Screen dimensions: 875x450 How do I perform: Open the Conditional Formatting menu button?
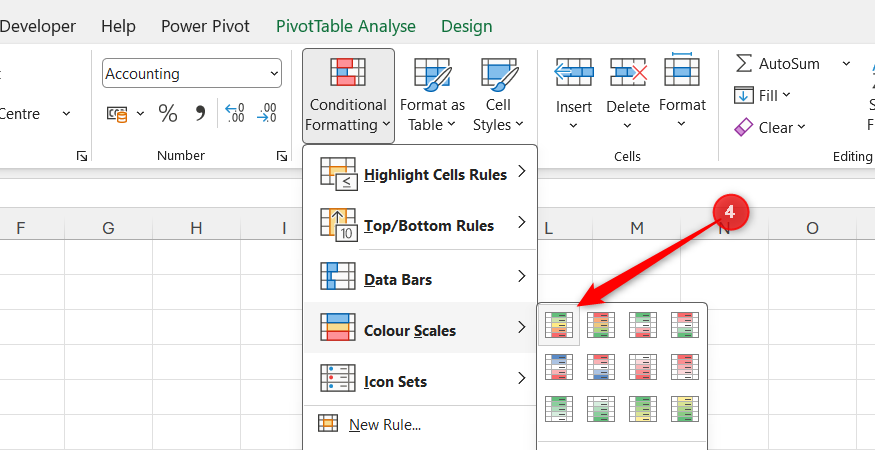[348, 95]
